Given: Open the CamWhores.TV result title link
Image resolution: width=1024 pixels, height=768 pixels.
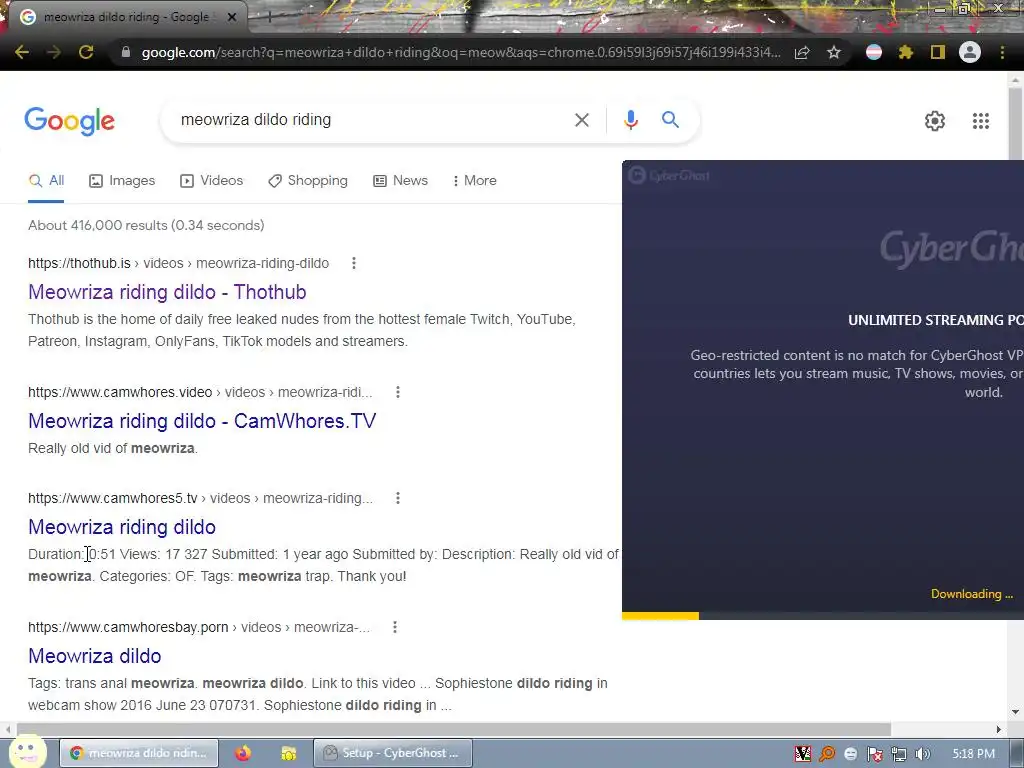Looking at the screenshot, I should [202, 421].
